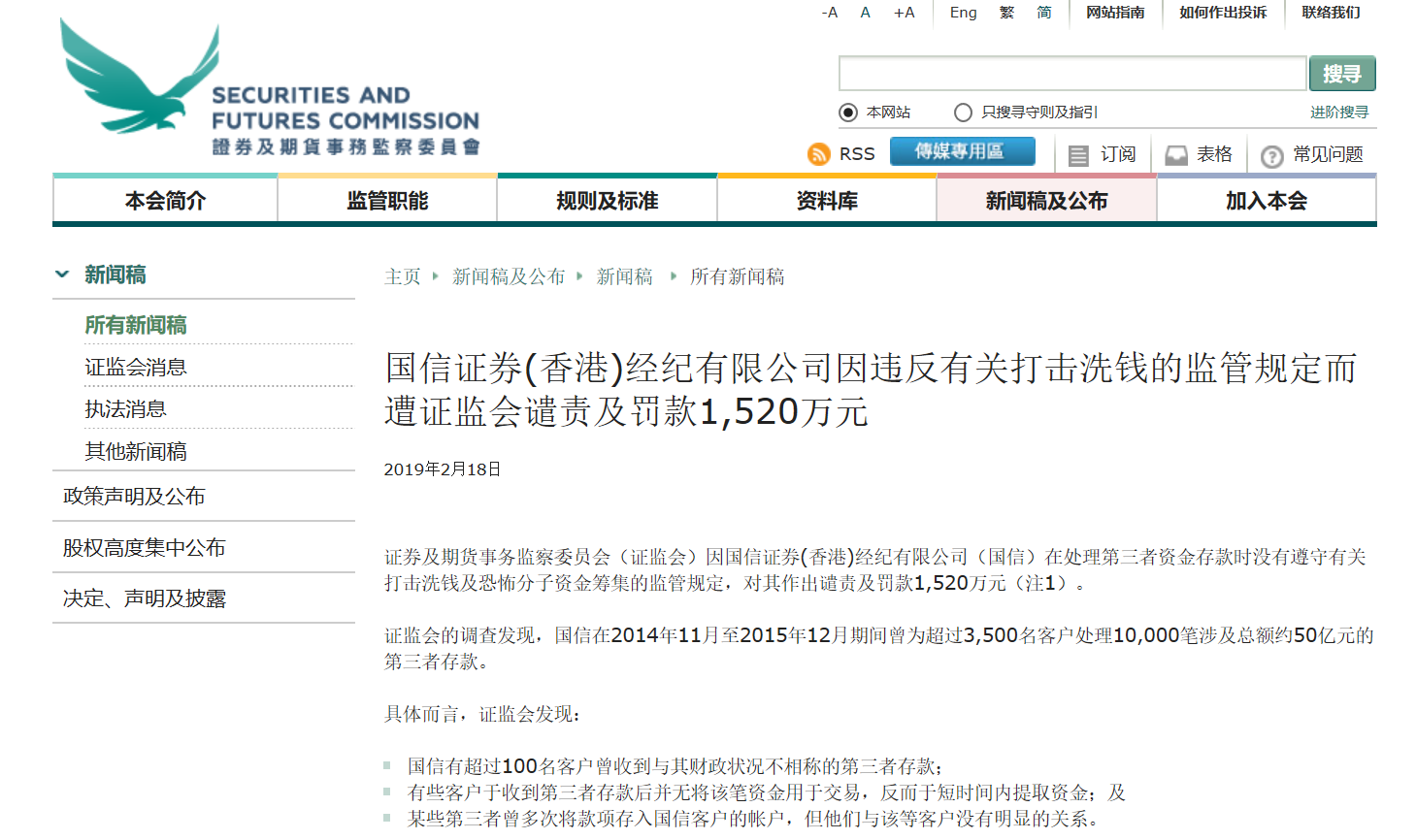Focus the site search text field
The height and width of the screenshot is (840, 1416).
pyautogui.click(x=1072, y=74)
